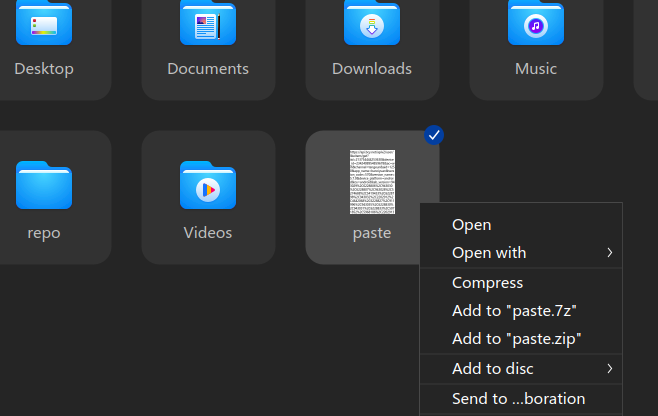The image size is (658, 416).
Task: Click the Desktop folder label
Action: tap(44, 68)
